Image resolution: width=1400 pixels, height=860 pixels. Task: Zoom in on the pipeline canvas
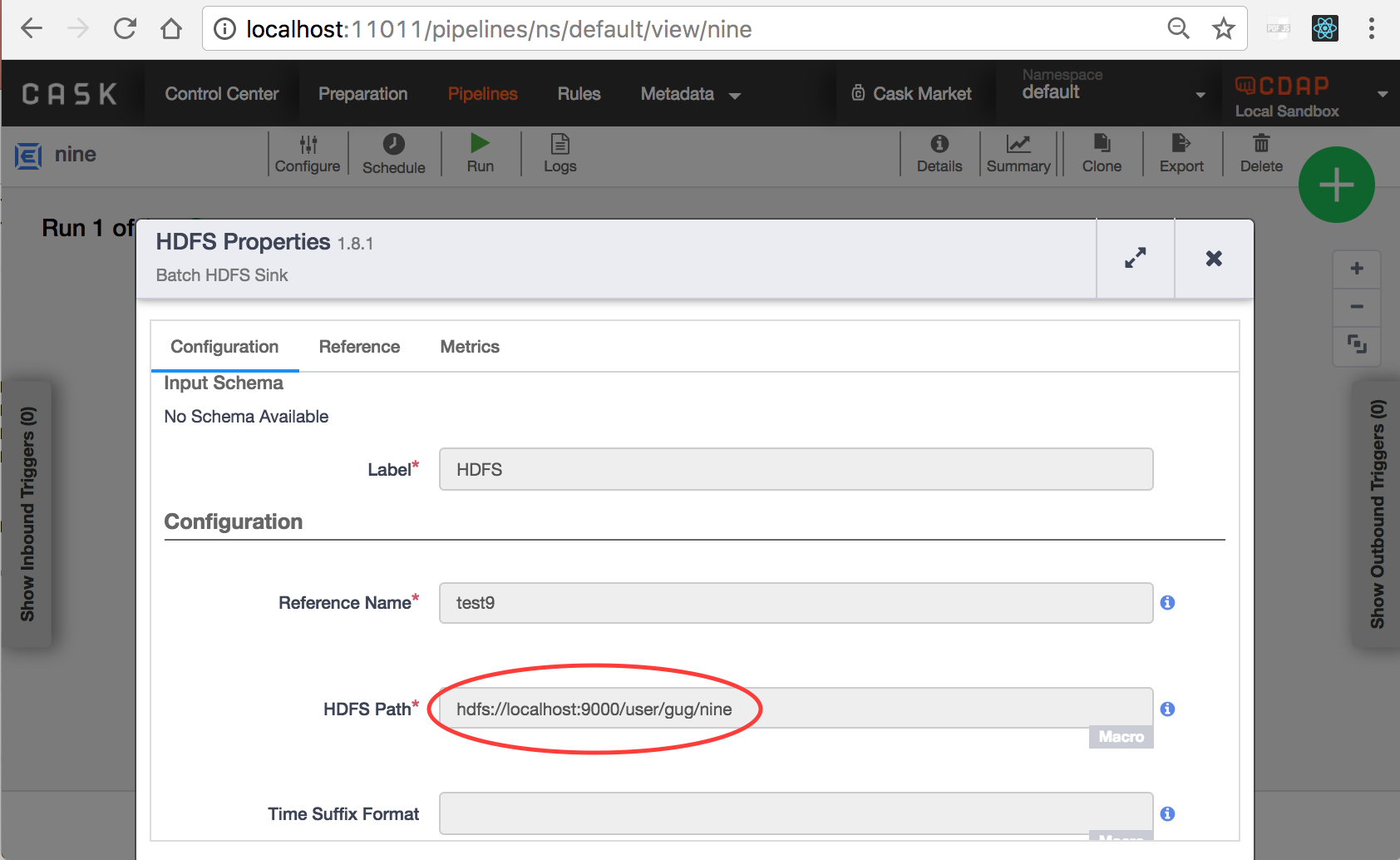pyautogui.click(x=1357, y=269)
